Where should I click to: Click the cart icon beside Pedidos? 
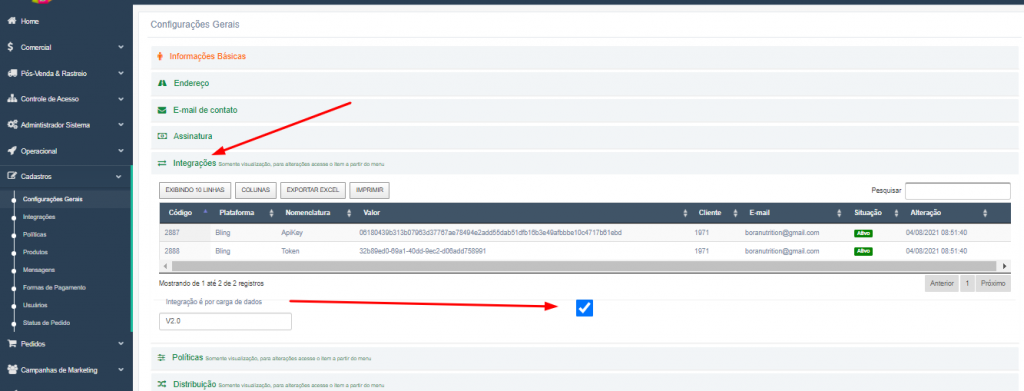pos(11,343)
